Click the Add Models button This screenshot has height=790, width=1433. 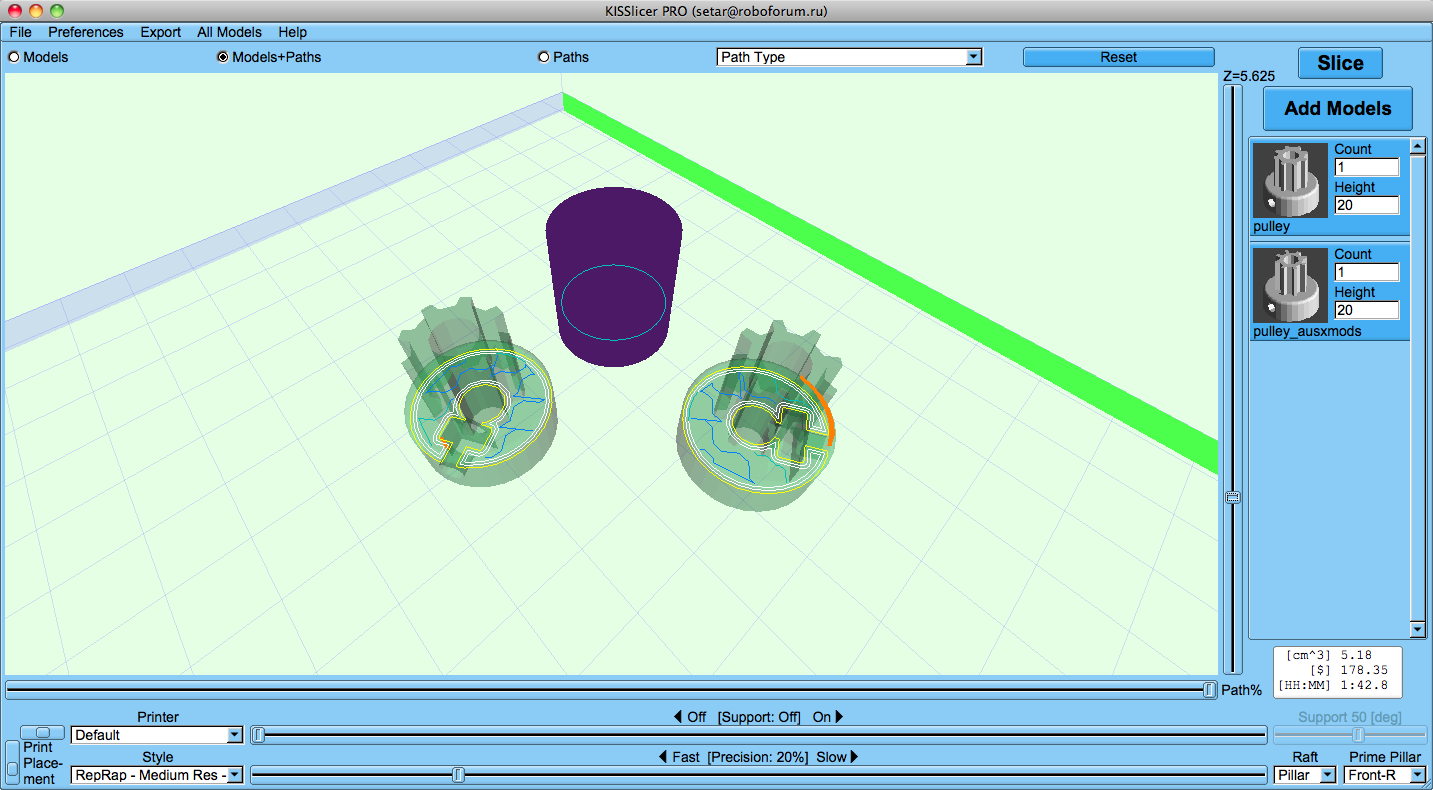(x=1337, y=108)
